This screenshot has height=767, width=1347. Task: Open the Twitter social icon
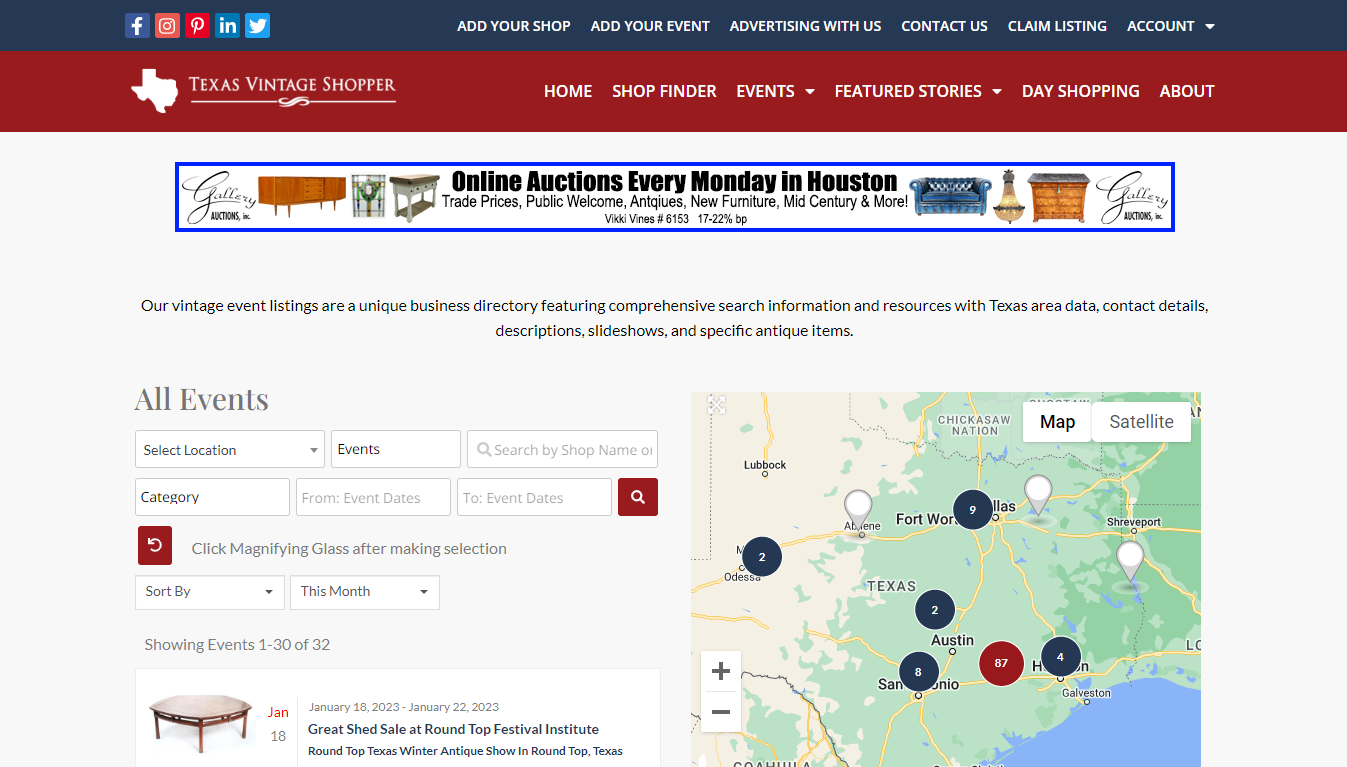[x=257, y=26]
